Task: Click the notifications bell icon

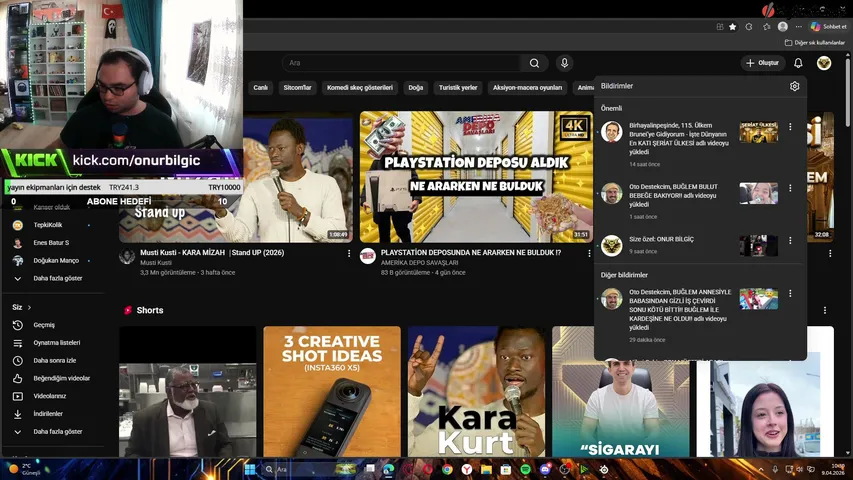Action: point(798,63)
